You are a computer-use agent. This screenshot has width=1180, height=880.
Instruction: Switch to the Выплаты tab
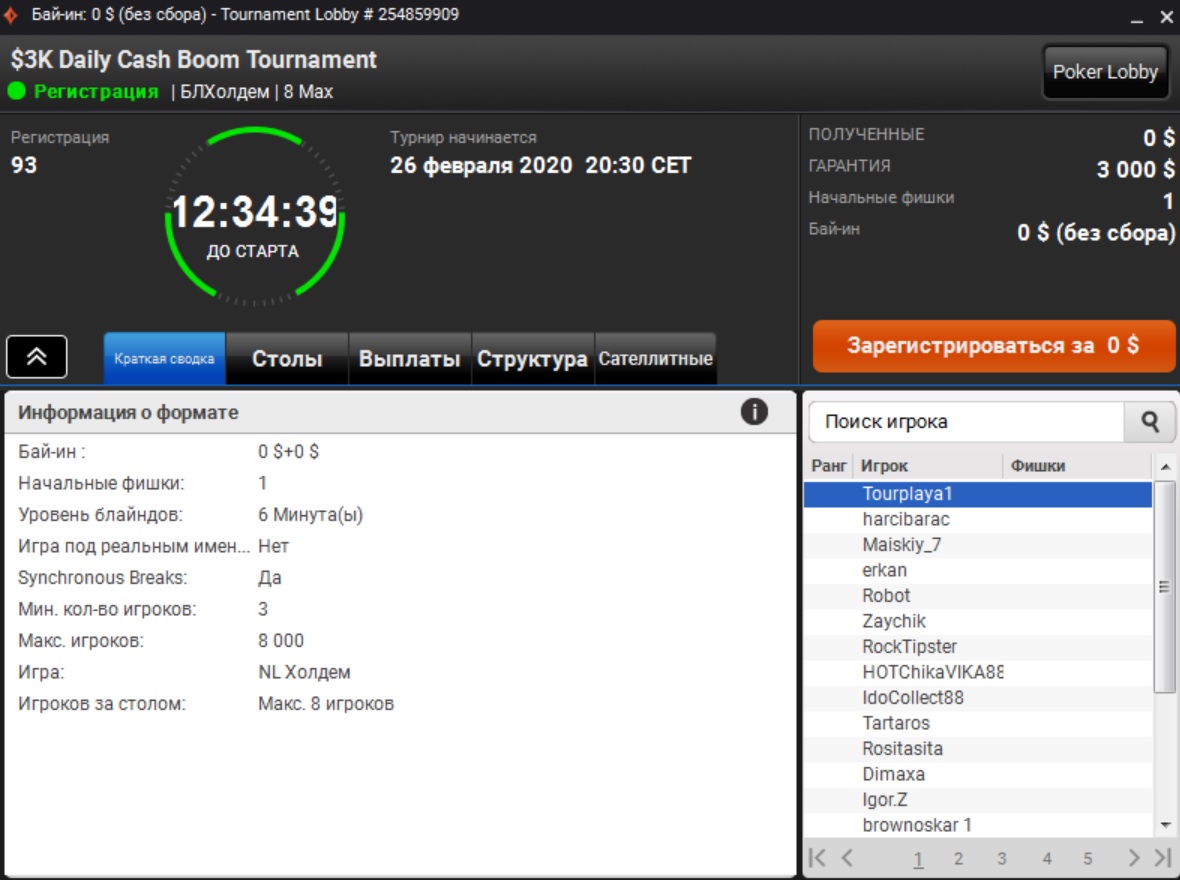point(409,359)
